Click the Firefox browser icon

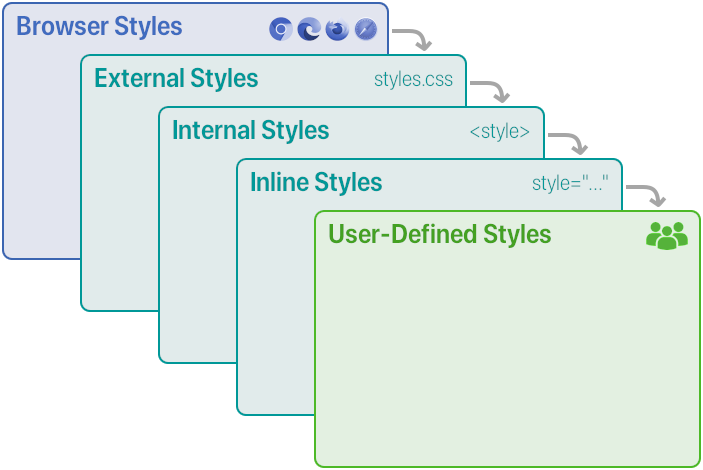[x=337, y=30]
